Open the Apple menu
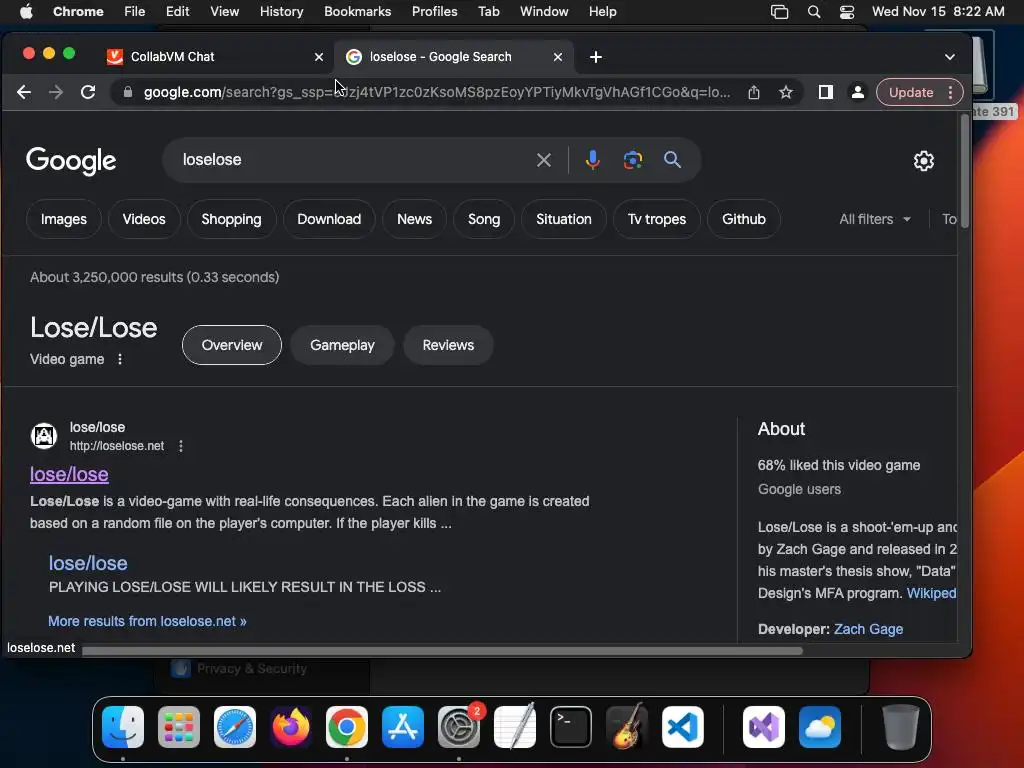Screen dimensions: 1024x768 coord(26,12)
